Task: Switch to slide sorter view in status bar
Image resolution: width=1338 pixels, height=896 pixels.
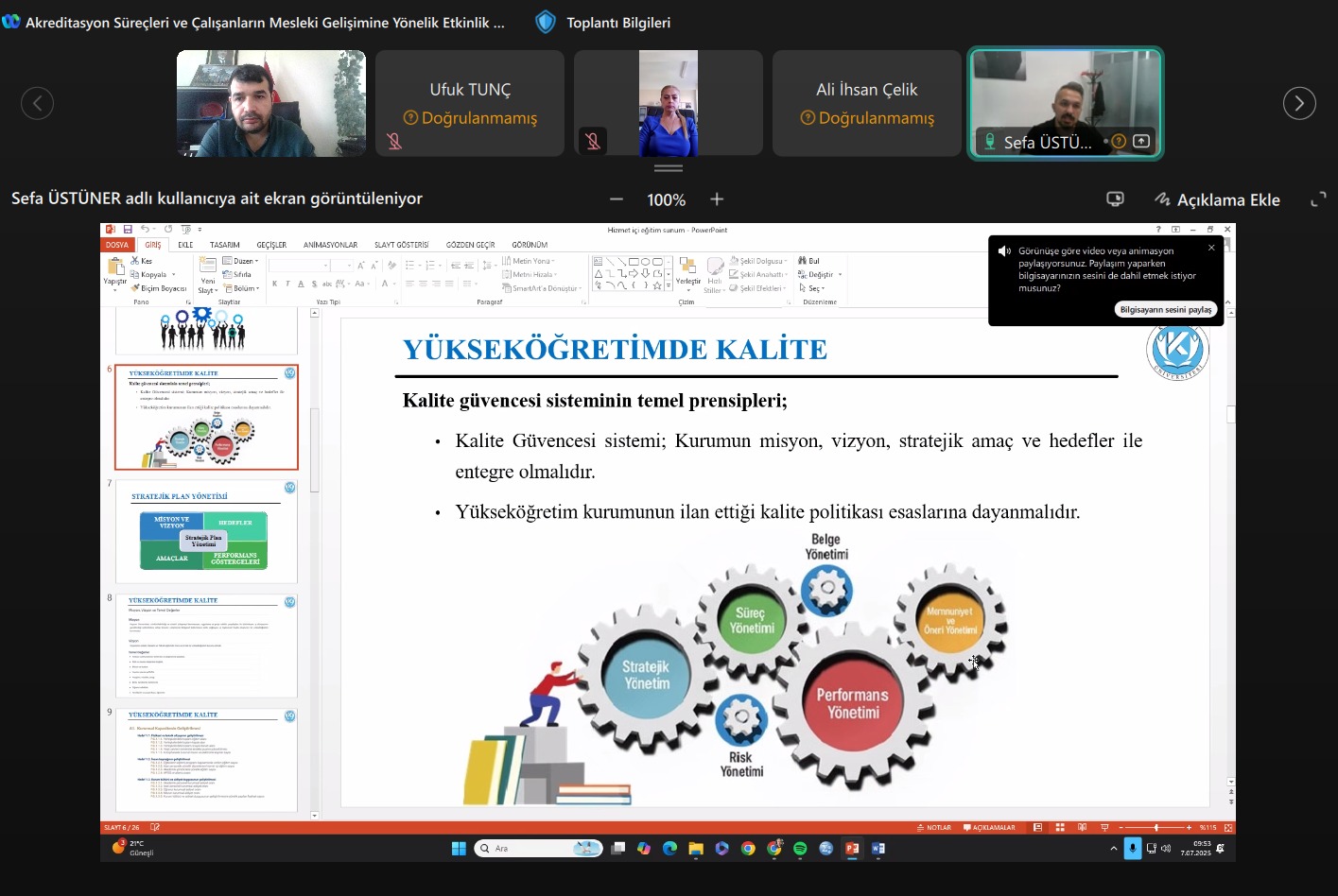Action: coord(1060,827)
